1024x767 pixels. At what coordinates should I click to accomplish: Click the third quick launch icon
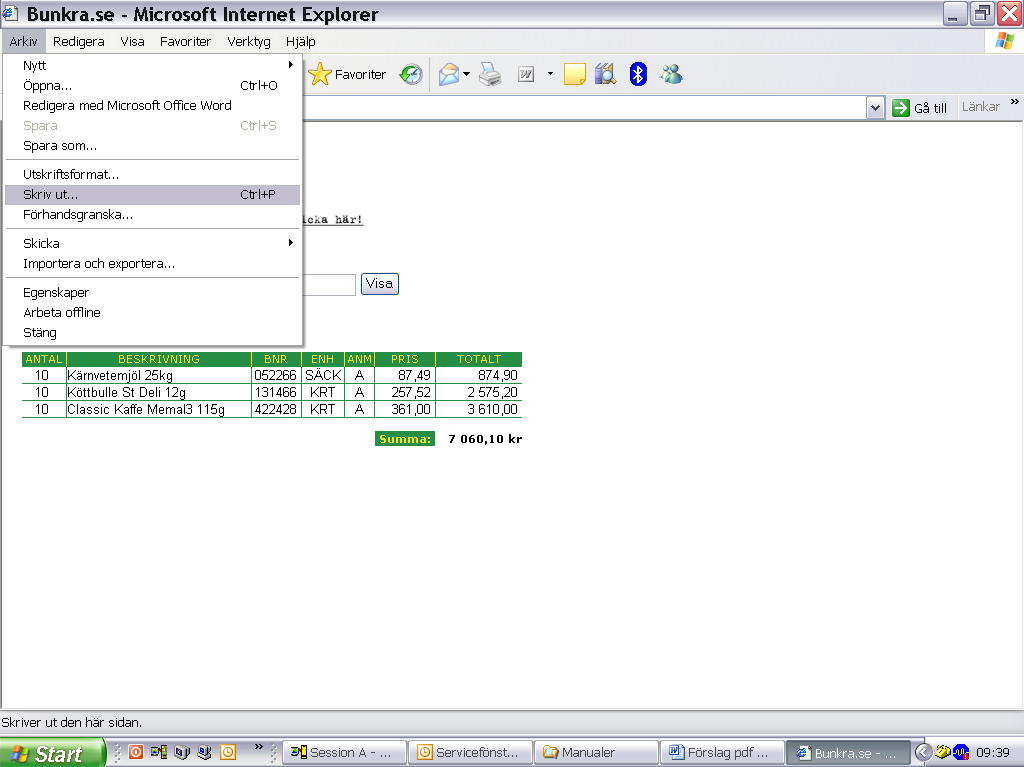(182, 752)
